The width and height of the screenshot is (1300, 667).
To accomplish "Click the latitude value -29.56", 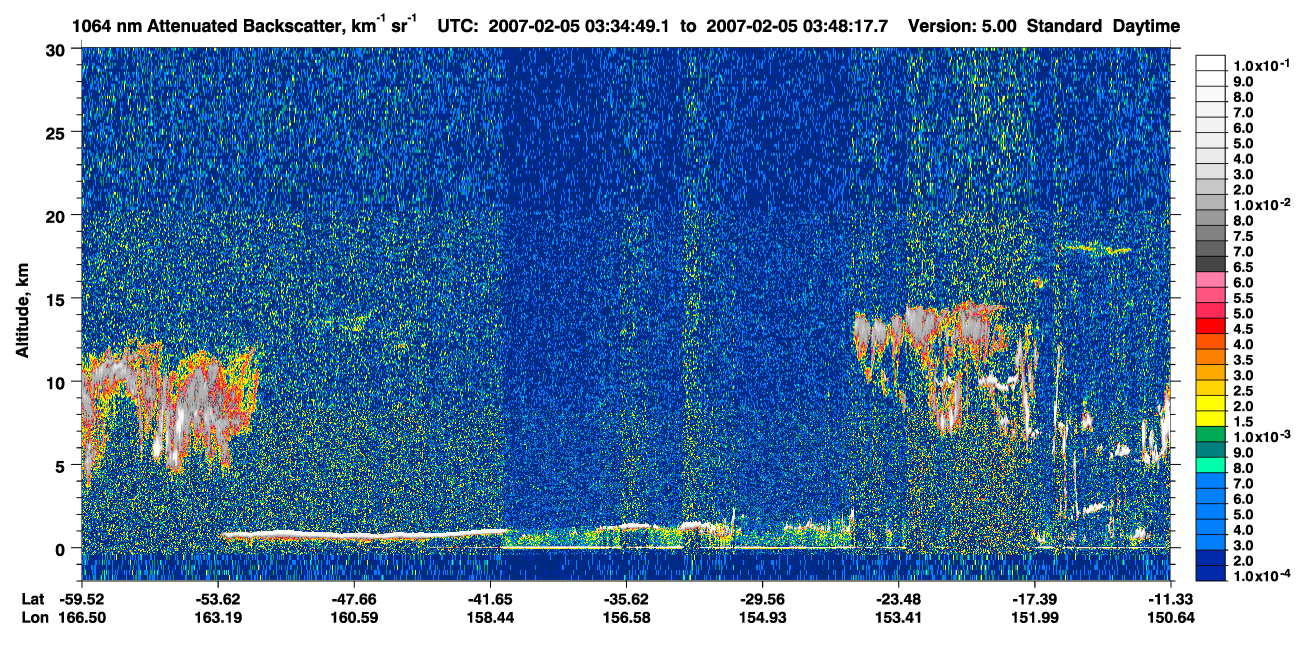I will [x=762, y=598].
